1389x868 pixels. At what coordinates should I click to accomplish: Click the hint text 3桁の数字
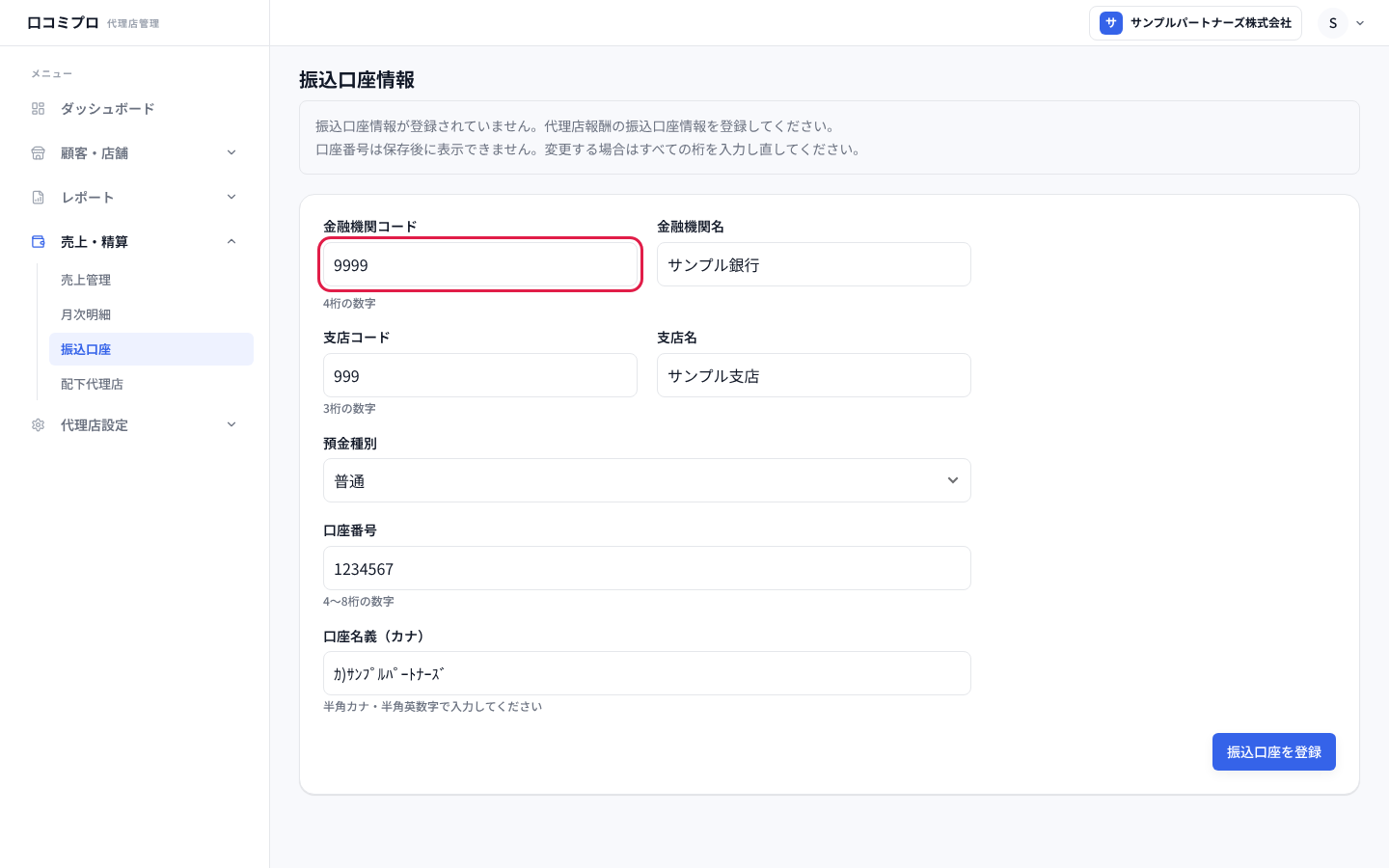click(x=349, y=408)
